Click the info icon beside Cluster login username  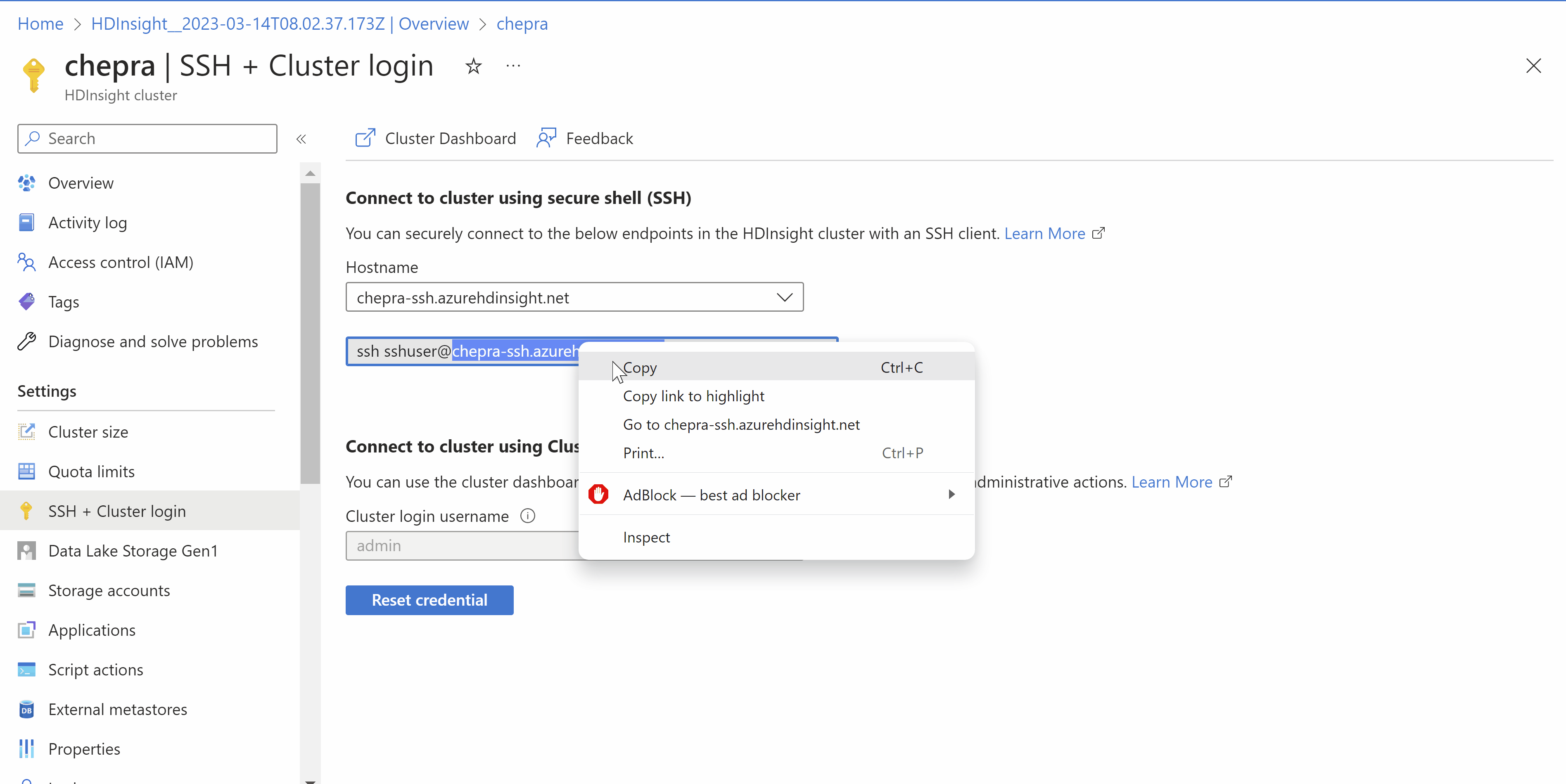pyautogui.click(x=528, y=516)
